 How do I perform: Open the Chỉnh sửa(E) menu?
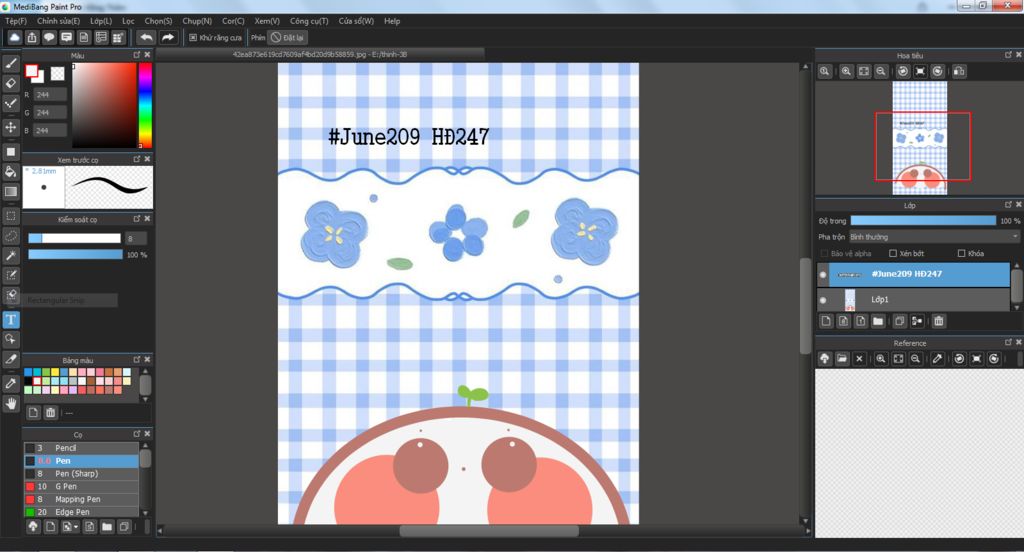coord(58,21)
